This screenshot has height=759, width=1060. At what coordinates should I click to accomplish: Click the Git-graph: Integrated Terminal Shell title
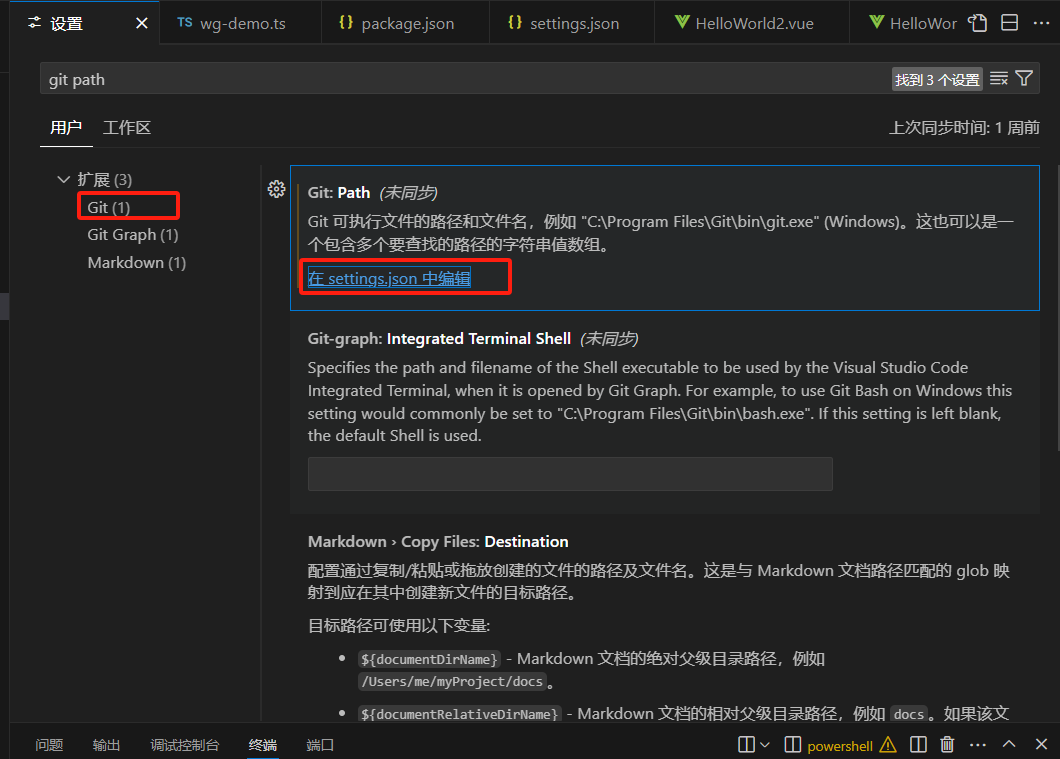point(439,339)
